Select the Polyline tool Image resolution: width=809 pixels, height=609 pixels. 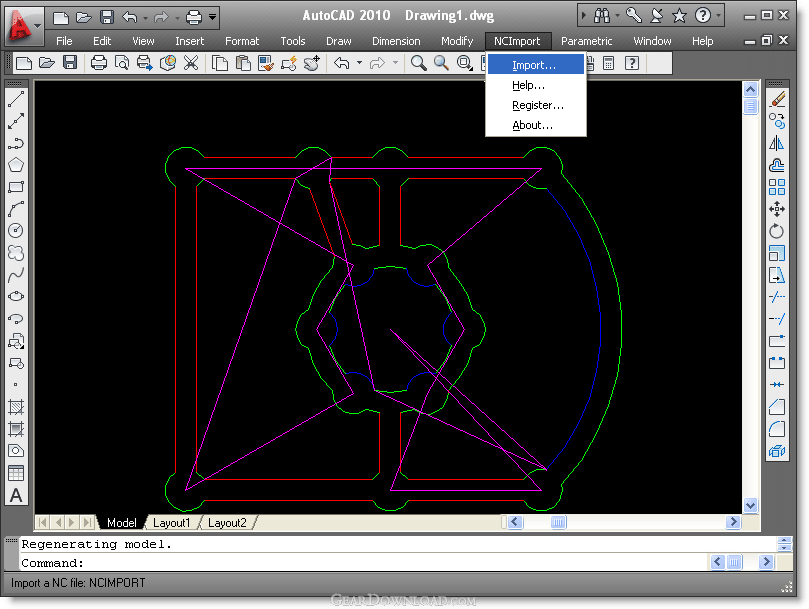(x=15, y=143)
